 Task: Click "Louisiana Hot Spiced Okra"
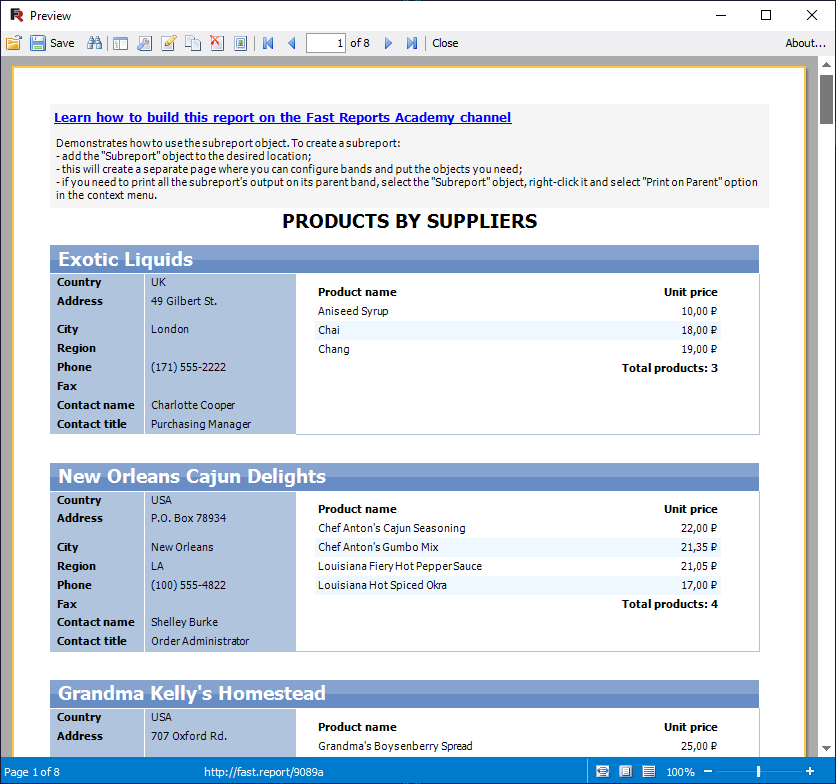[x=382, y=585]
